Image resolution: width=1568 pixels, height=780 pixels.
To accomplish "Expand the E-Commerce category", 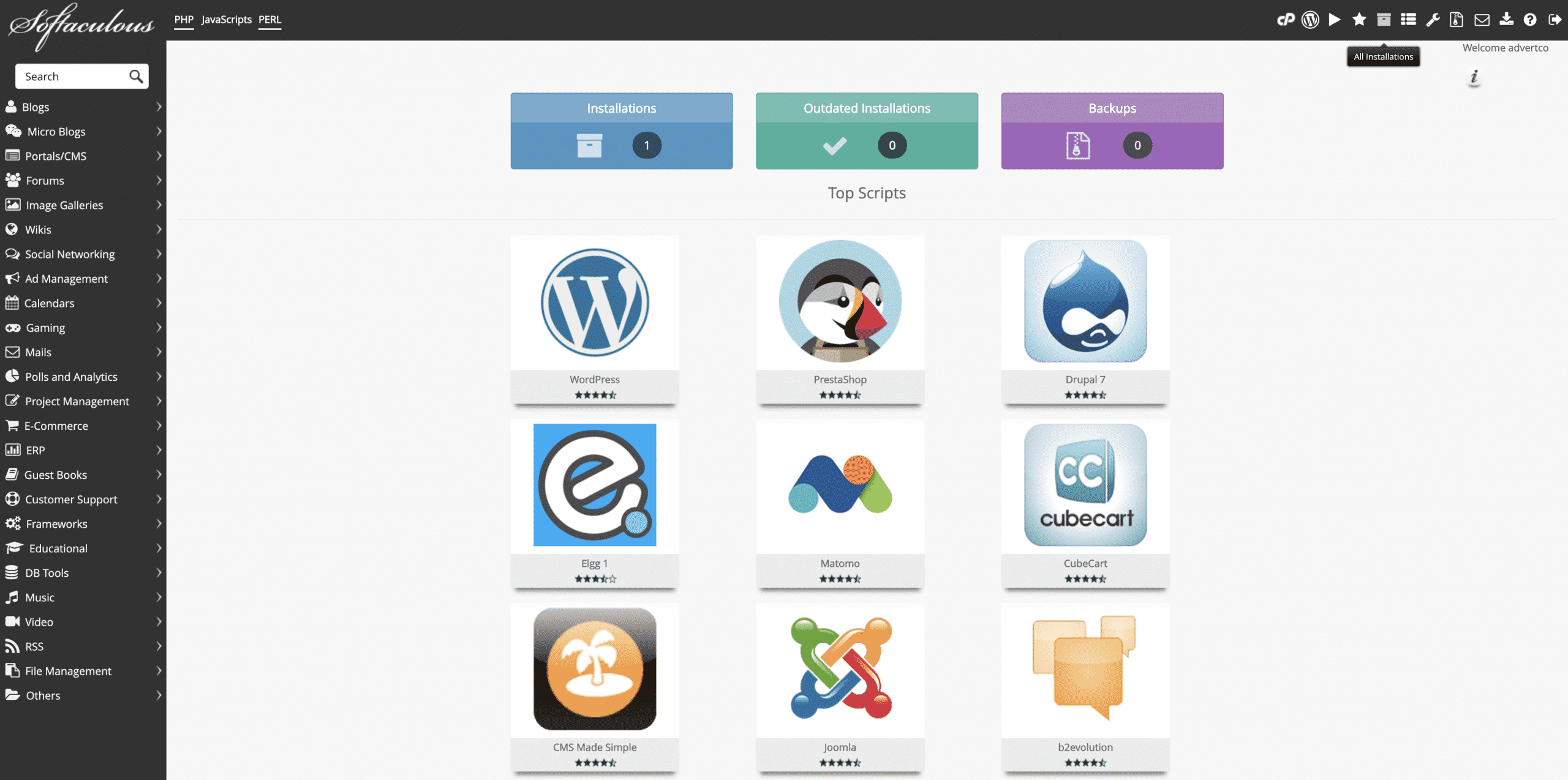I will click(83, 426).
